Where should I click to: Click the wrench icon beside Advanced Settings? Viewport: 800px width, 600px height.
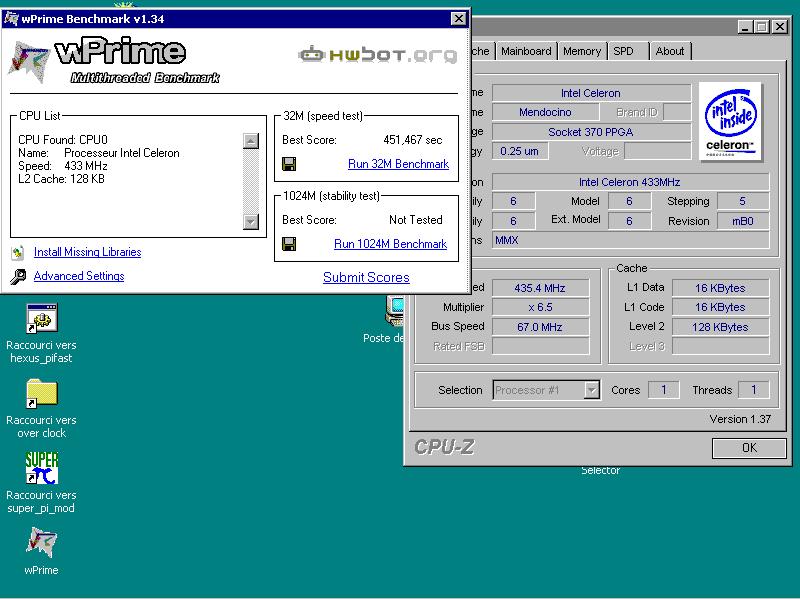[x=18, y=277]
